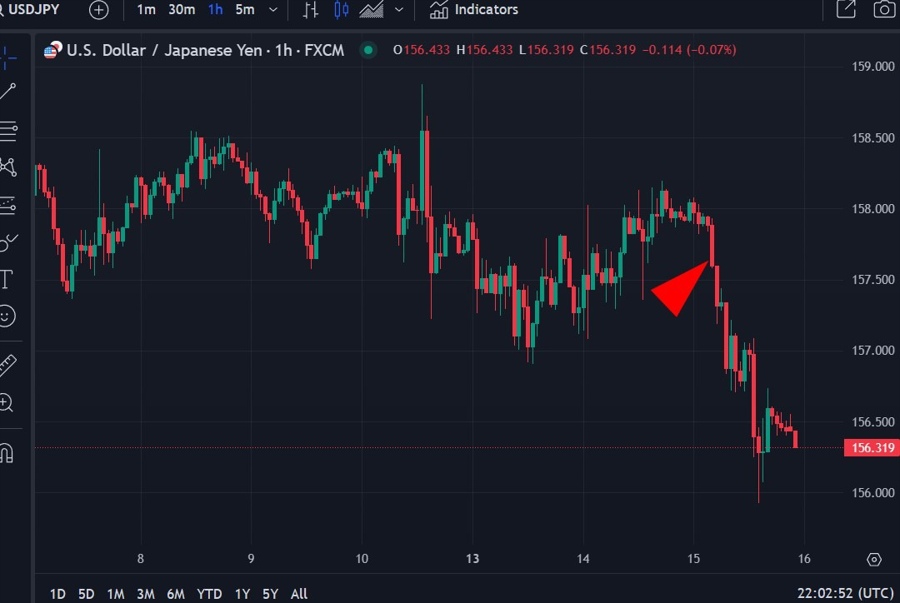Open the Indicators menu
900x603 pixels.
pyautogui.click(x=474, y=10)
